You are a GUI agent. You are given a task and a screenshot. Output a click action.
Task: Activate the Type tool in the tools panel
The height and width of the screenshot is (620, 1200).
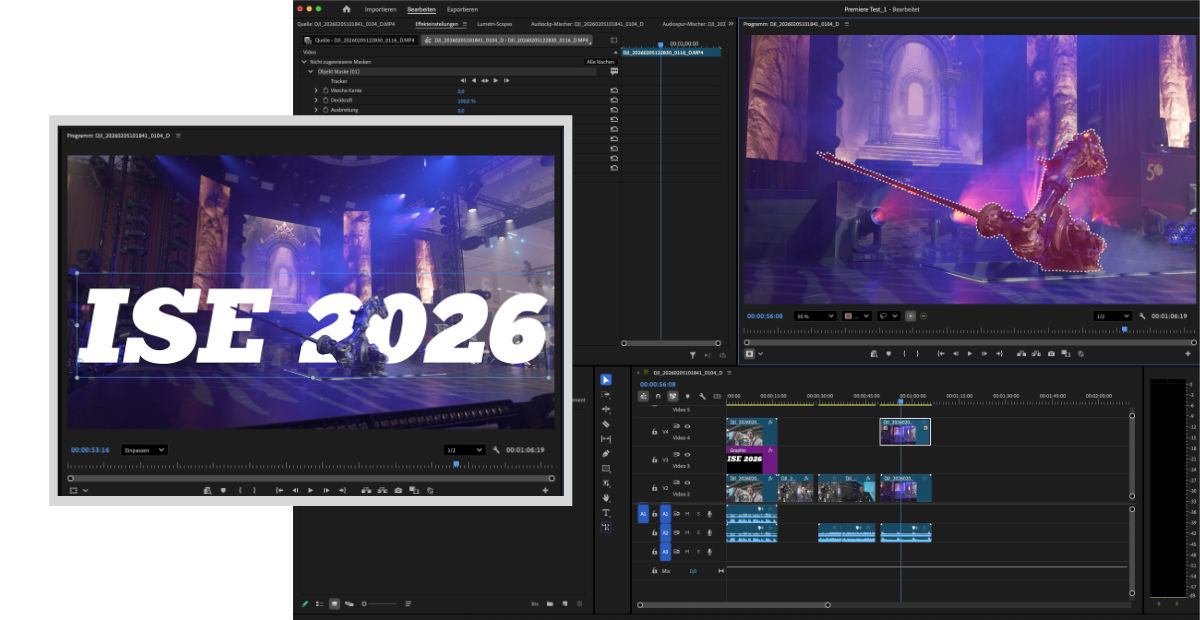pos(606,512)
